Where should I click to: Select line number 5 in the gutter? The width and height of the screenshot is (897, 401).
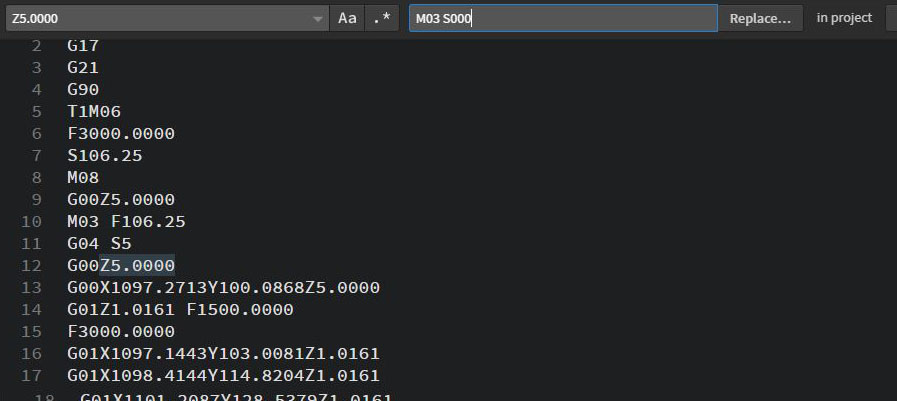click(36, 111)
